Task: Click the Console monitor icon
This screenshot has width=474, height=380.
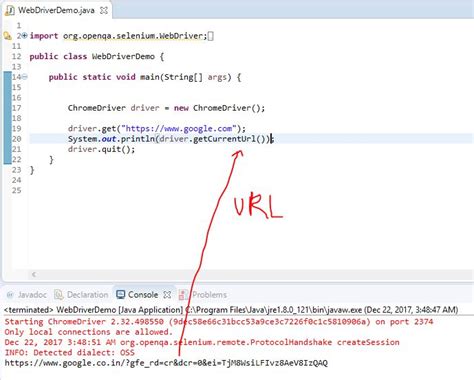Action: pos(120,295)
